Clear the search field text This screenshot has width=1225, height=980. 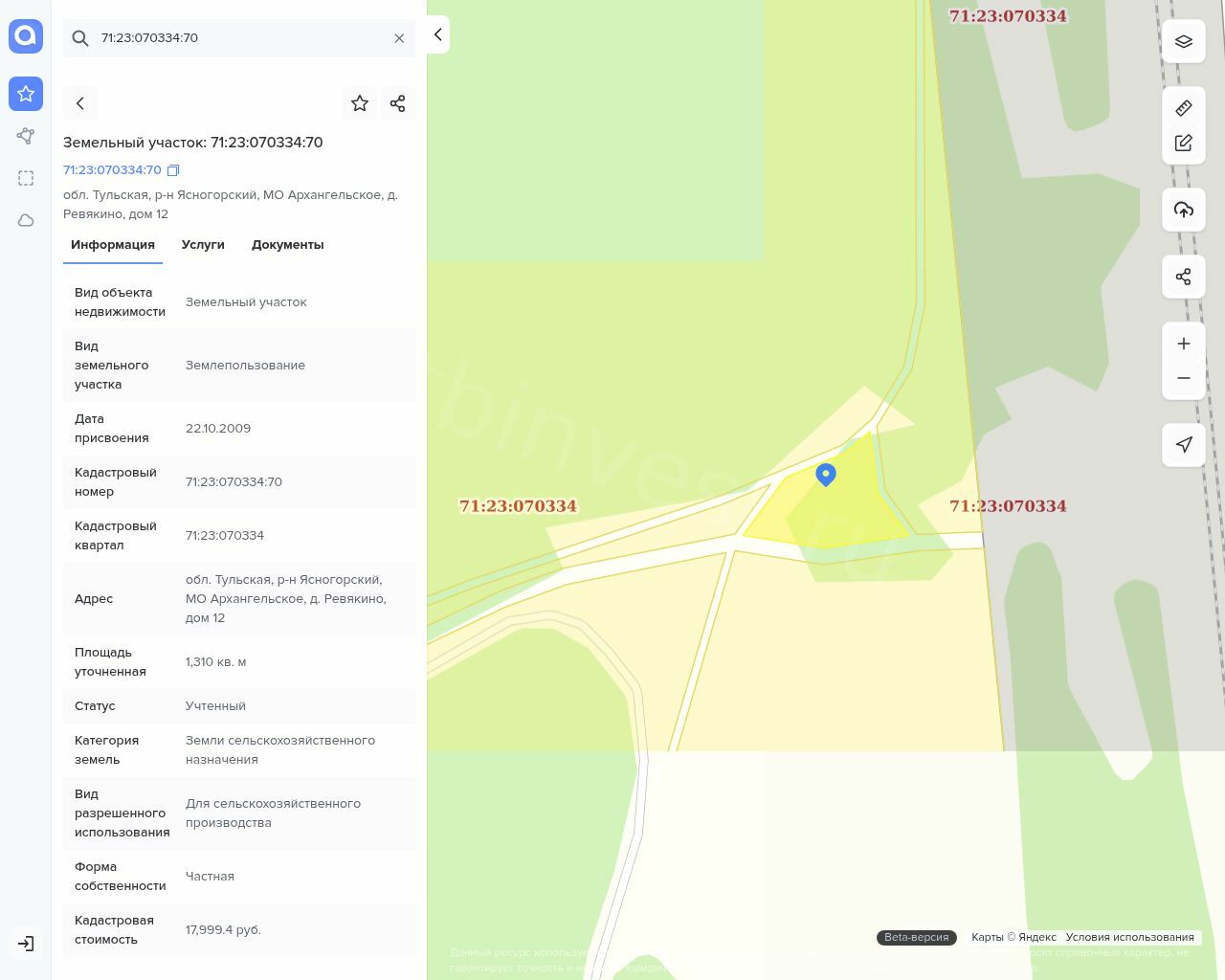click(399, 38)
